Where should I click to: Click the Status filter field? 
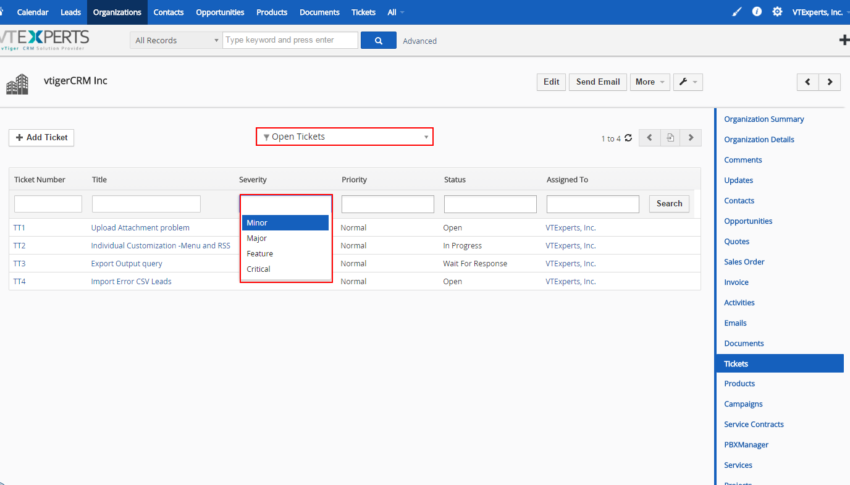[490, 204]
